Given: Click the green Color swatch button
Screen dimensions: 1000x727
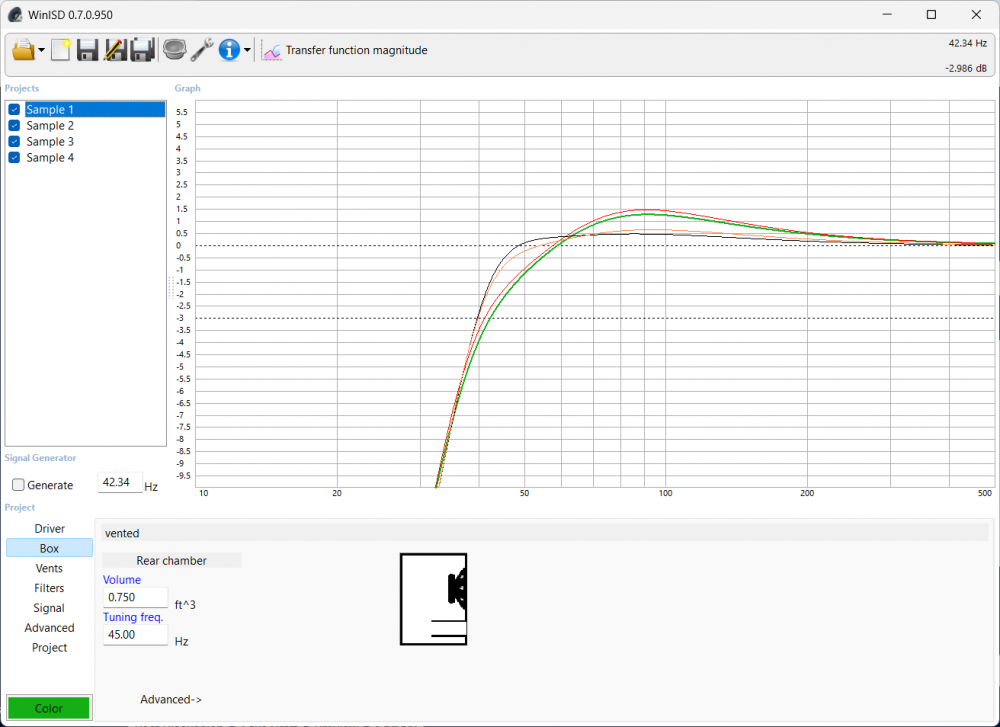Looking at the screenshot, I should point(49,708).
